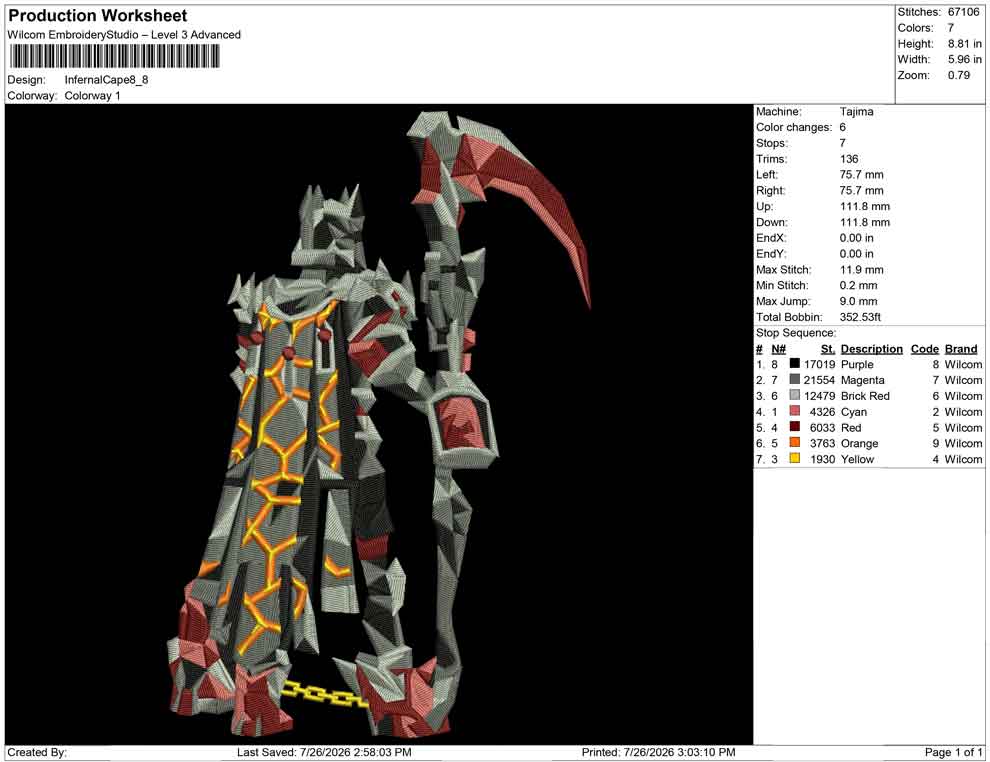Click the Machine value 'Tajima'
This screenshot has width=990, height=762.
[x=856, y=111]
